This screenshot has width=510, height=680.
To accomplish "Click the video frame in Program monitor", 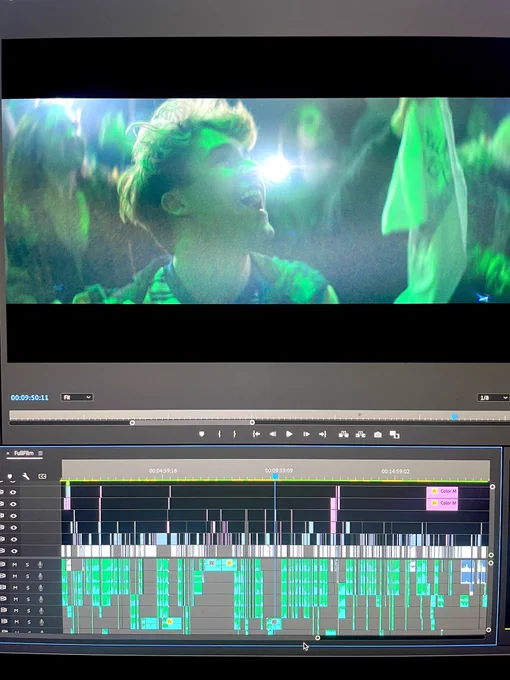I will pos(256,201).
